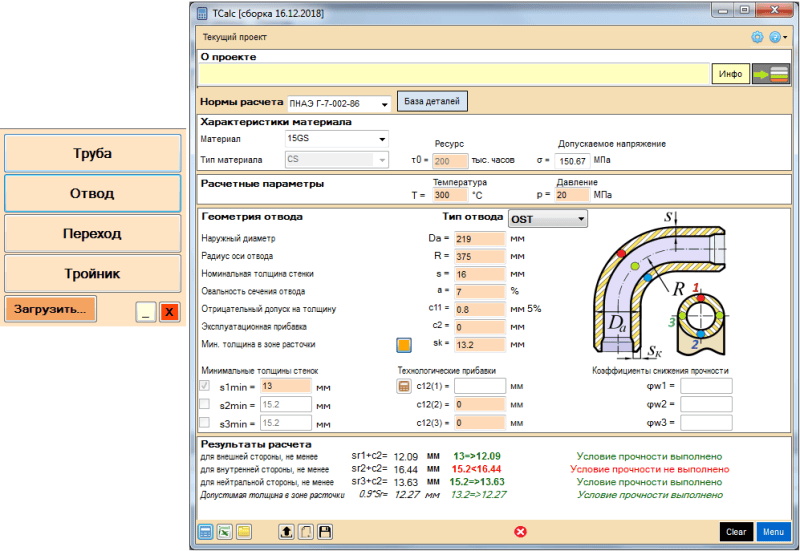Select the Труба item in the left panel
Screen dimensions: 800x551
coord(92,154)
